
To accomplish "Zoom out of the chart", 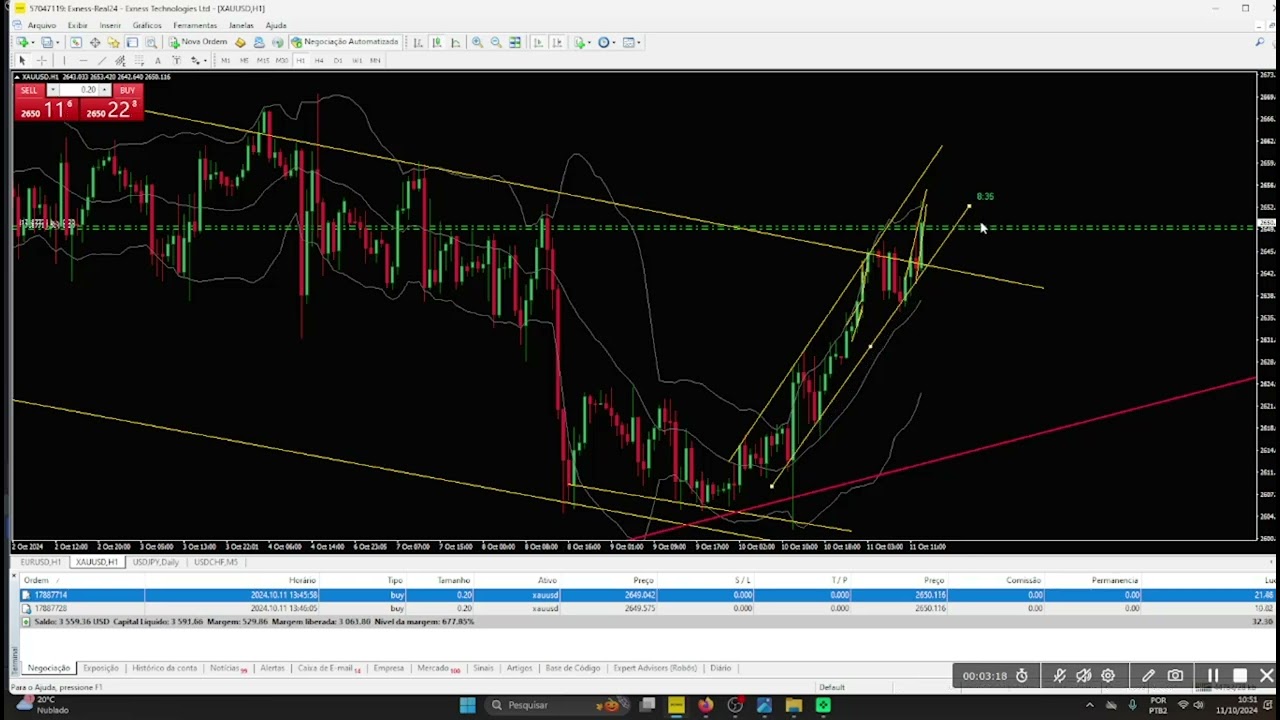I will 496,42.
